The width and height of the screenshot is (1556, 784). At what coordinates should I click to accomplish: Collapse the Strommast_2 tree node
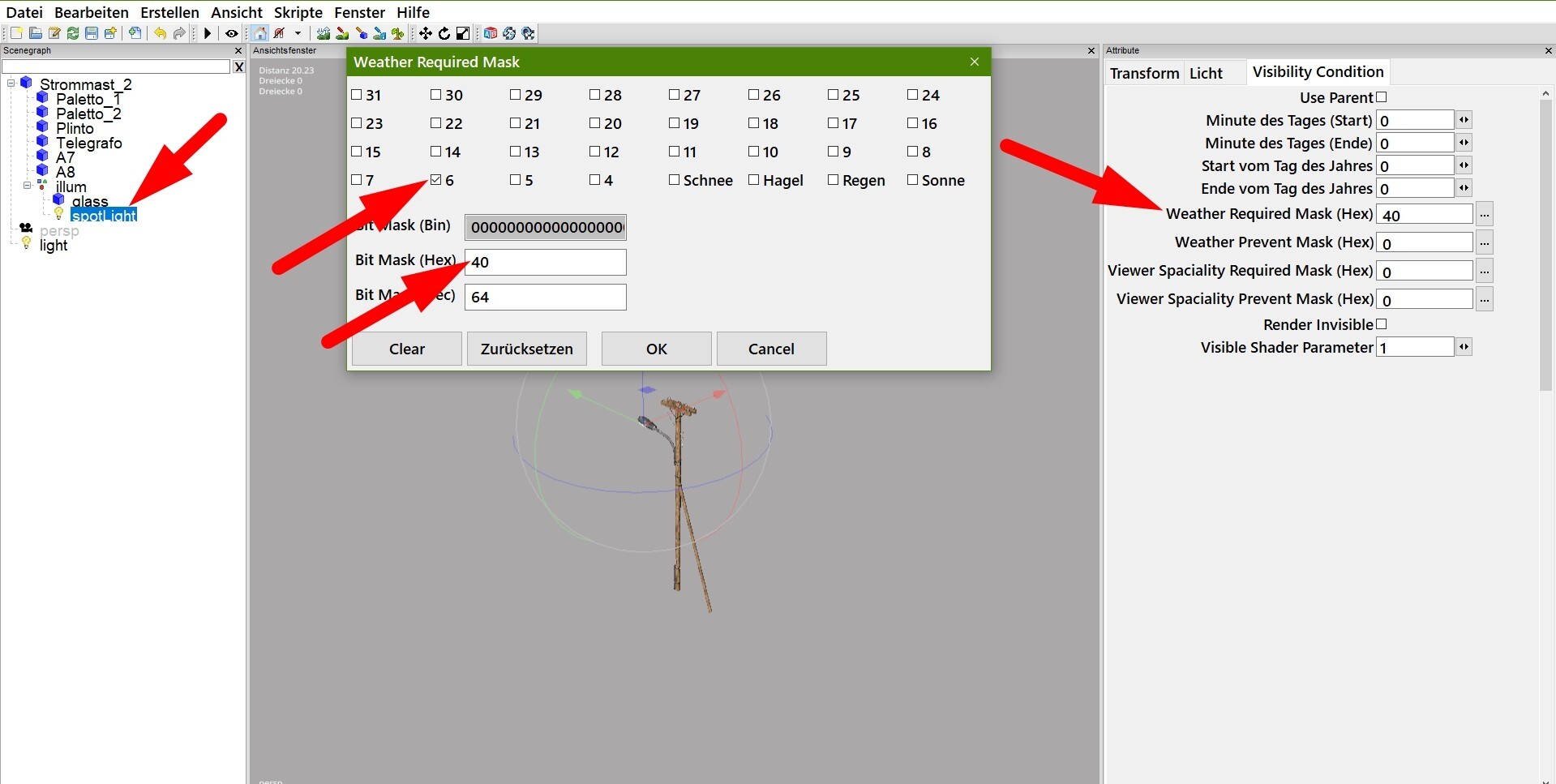coord(11,84)
